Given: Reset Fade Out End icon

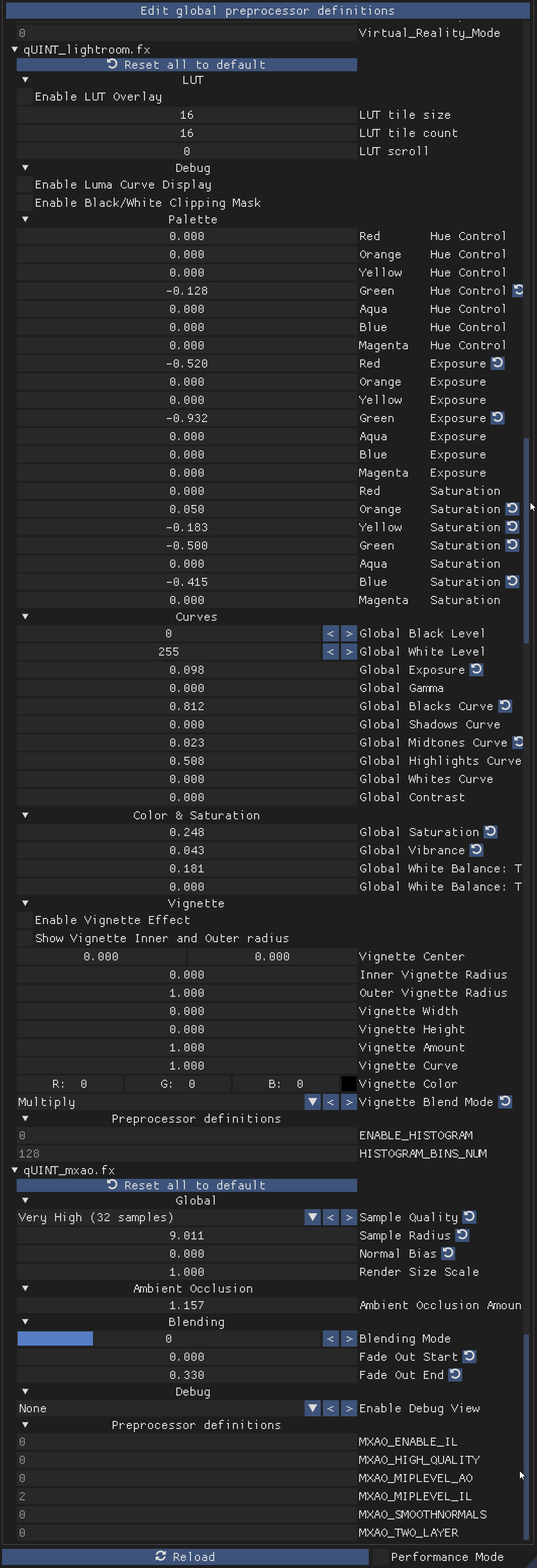Looking at the screenshot, I should pyautogui.click(x=455, y=1375).
